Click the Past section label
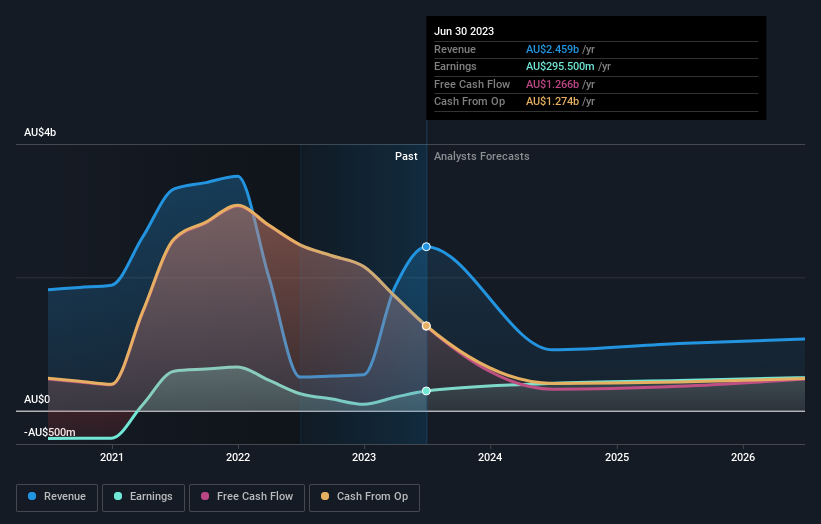 pos(406,157)
